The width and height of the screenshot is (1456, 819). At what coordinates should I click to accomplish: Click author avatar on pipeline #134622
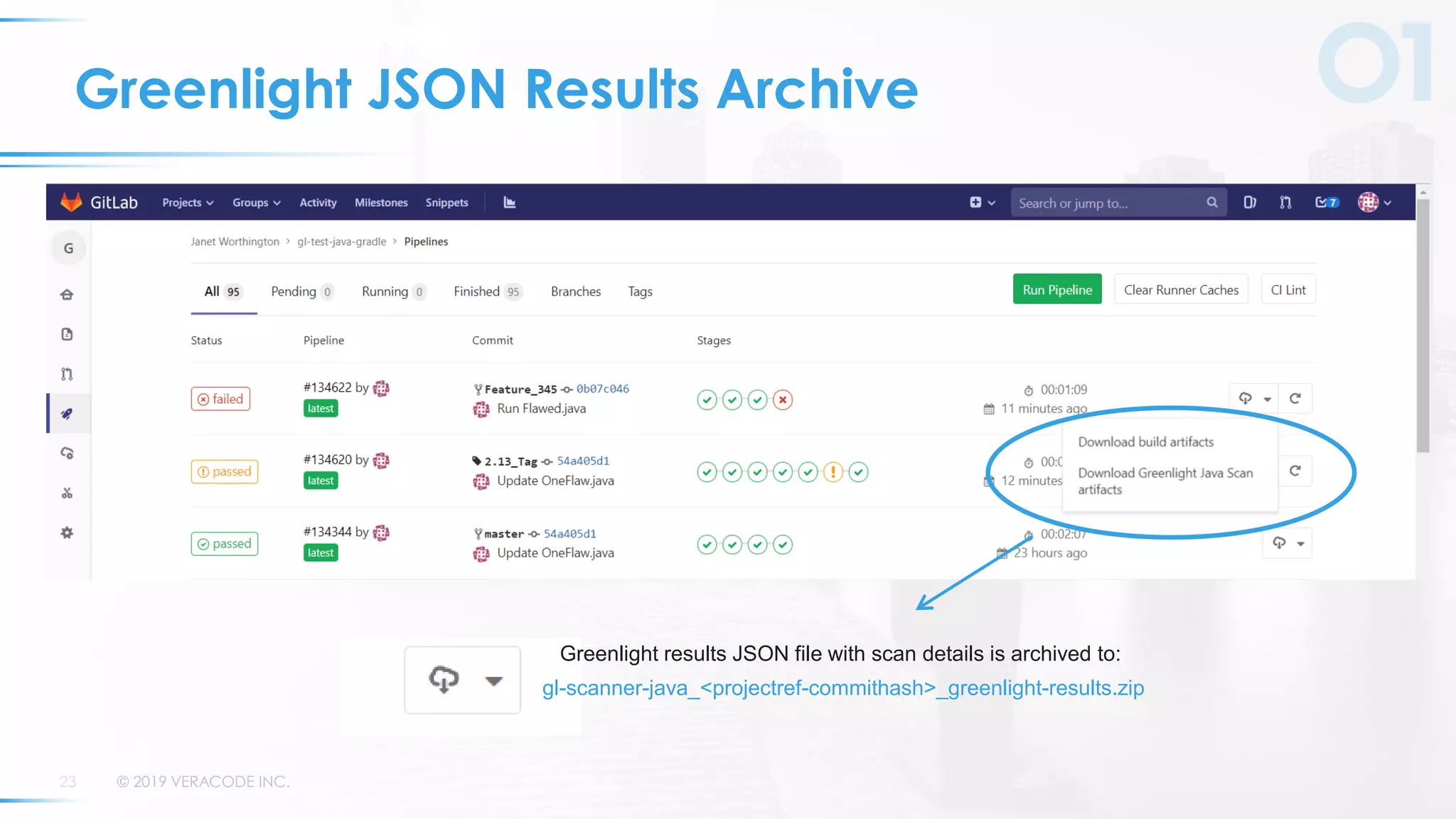[381, 388]
